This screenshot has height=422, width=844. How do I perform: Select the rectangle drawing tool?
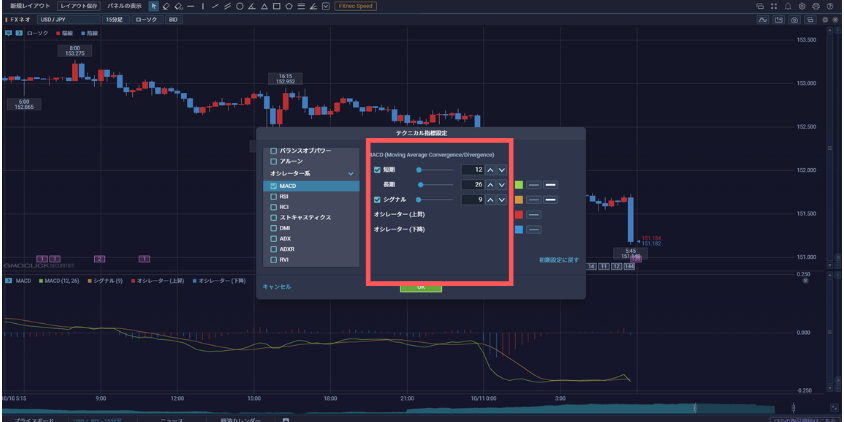(276, 6)
